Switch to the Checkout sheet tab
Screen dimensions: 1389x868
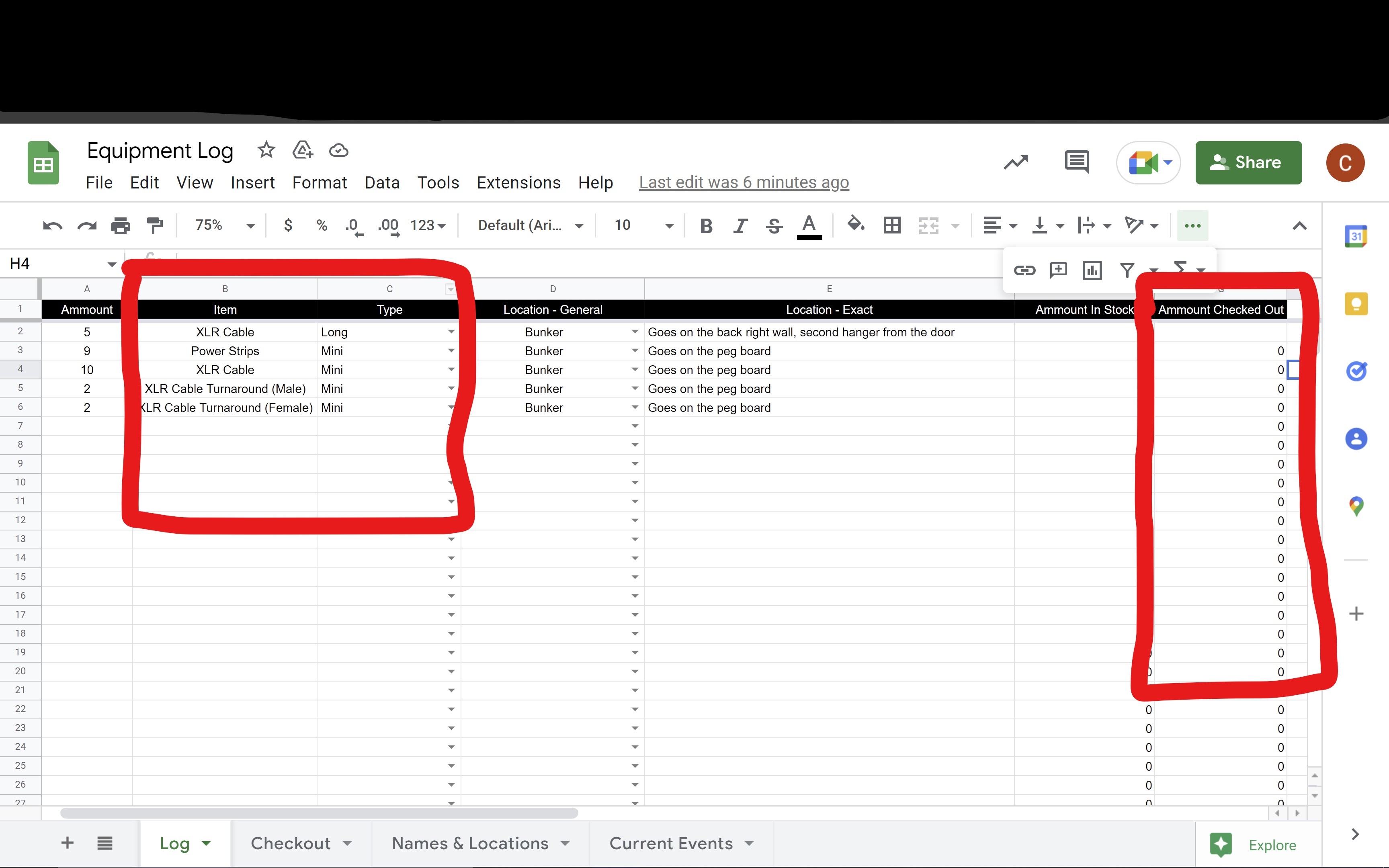pos(291,843)
